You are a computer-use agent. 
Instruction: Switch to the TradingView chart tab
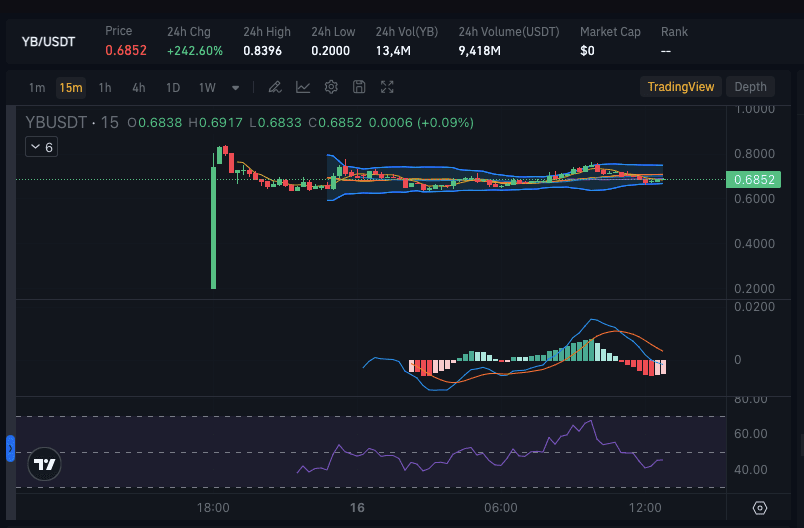click(x=680, y=87)
